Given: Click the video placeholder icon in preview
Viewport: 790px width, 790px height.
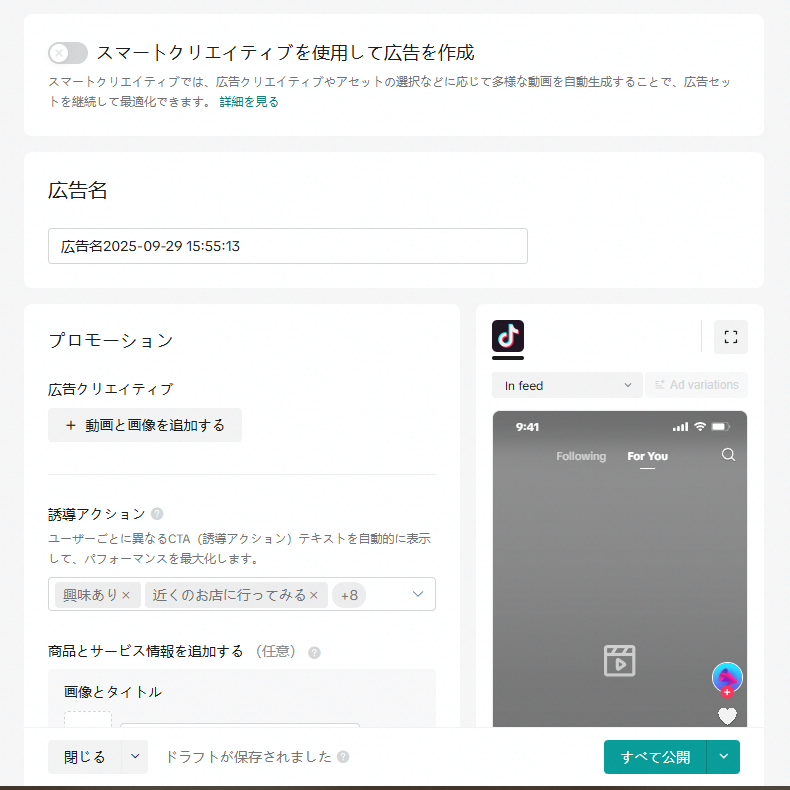Looking at the screenshot, I should 619,660.
